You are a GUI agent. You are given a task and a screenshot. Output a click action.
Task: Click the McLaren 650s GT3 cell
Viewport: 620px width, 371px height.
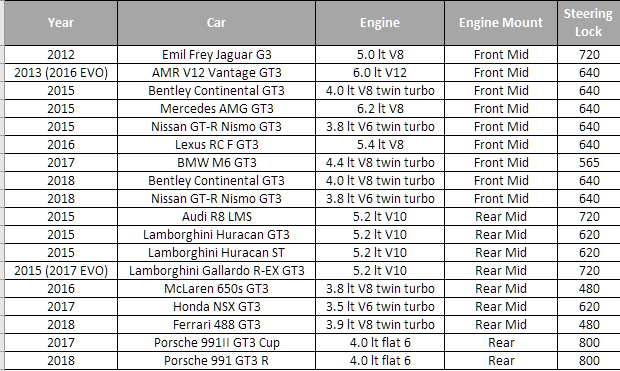click(216, 289)
